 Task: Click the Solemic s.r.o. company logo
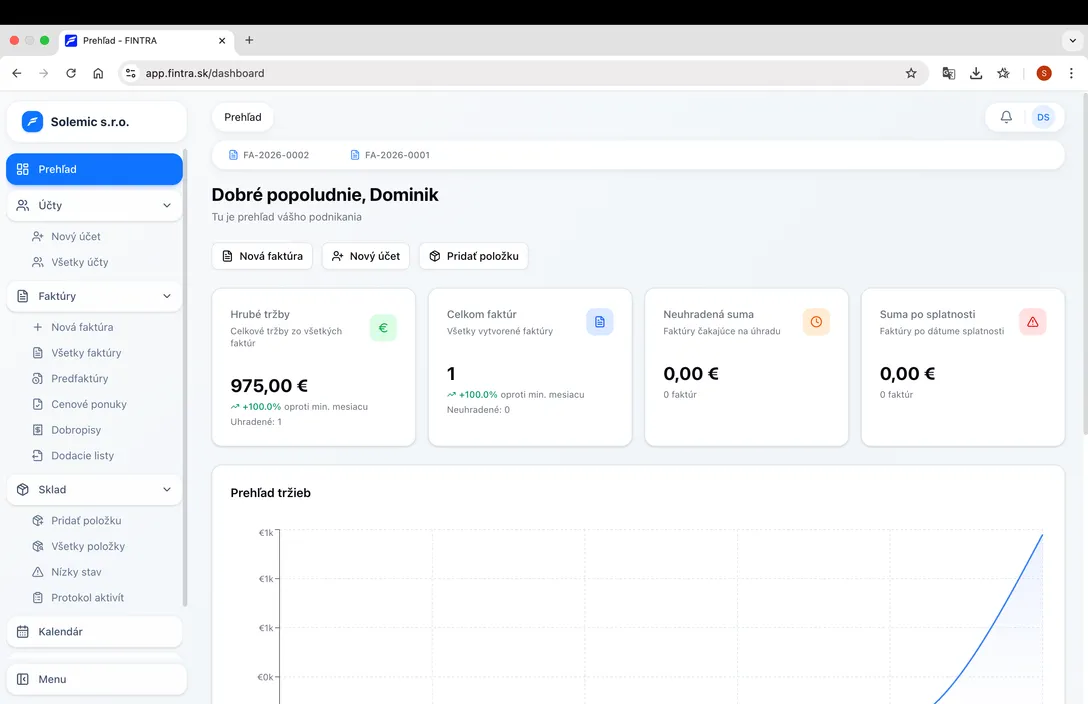click(x=30, y=120)
